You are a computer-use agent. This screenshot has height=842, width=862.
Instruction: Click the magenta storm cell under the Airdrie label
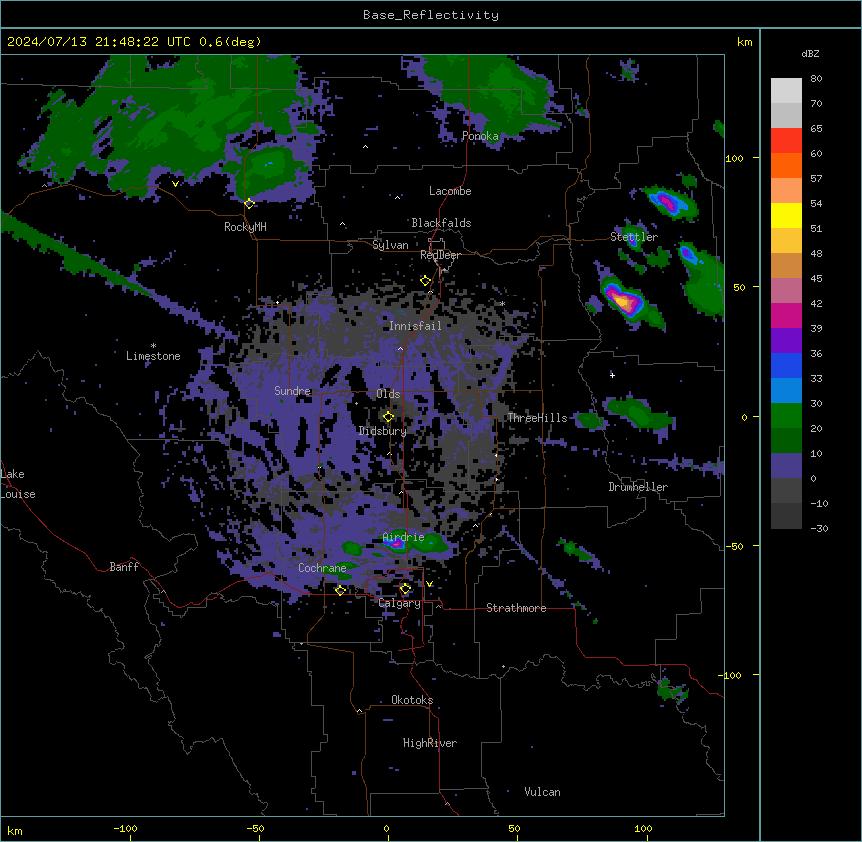pyautogui.click(x=395, y=544)
